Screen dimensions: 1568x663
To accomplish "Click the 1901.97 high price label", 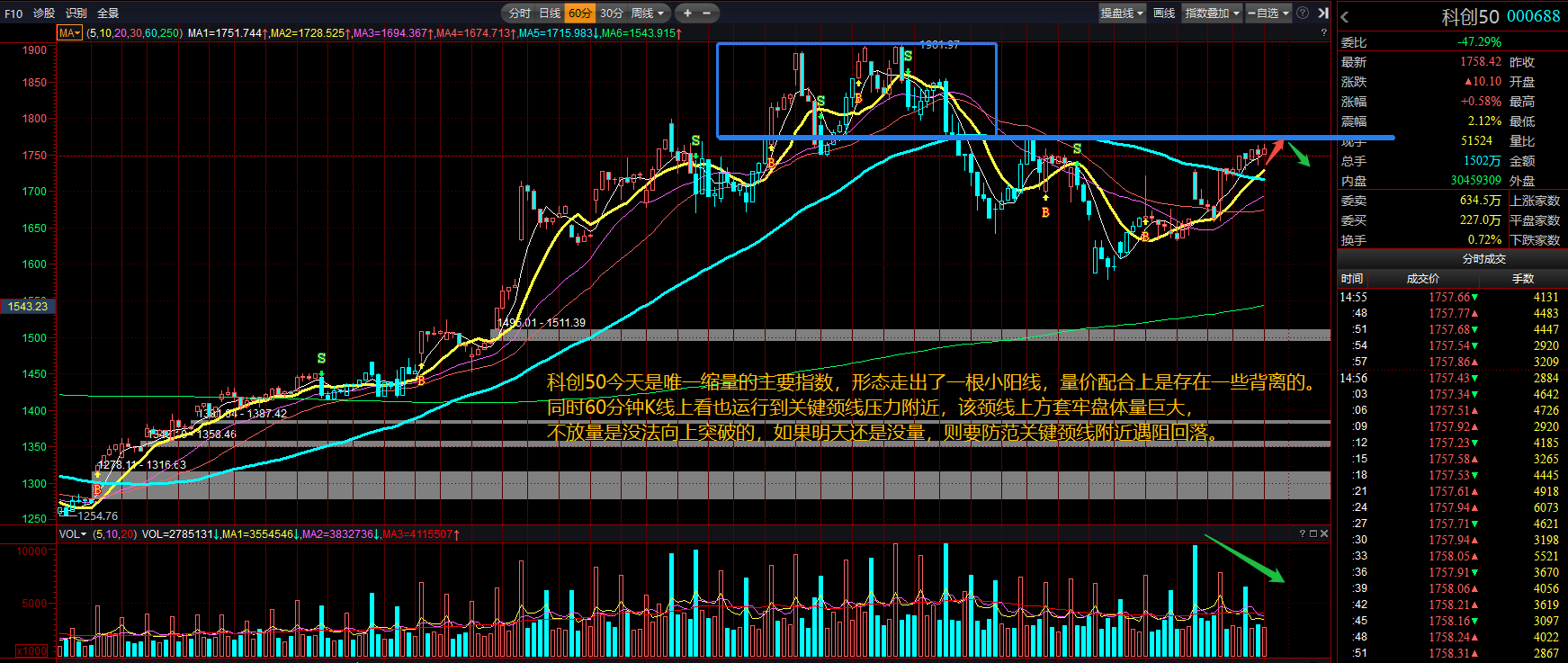I will (x=939, y=45).
